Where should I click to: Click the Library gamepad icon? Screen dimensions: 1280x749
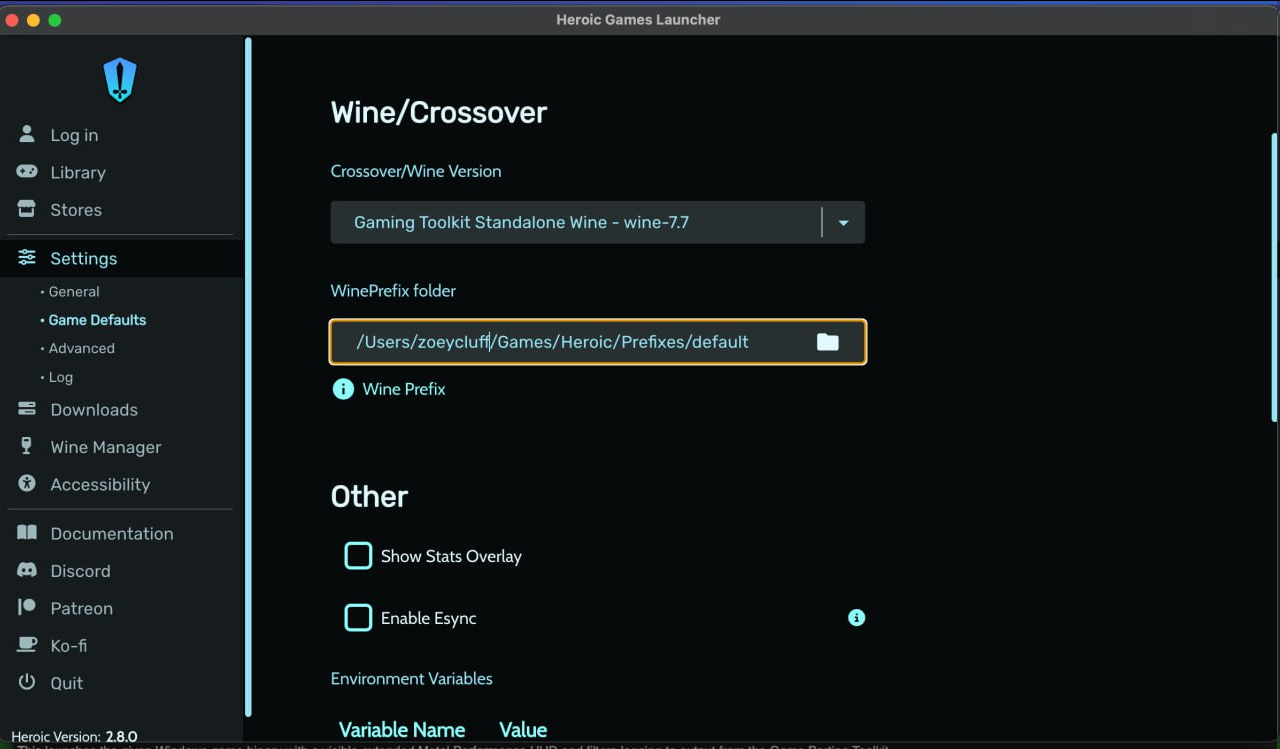coord(27,172)
